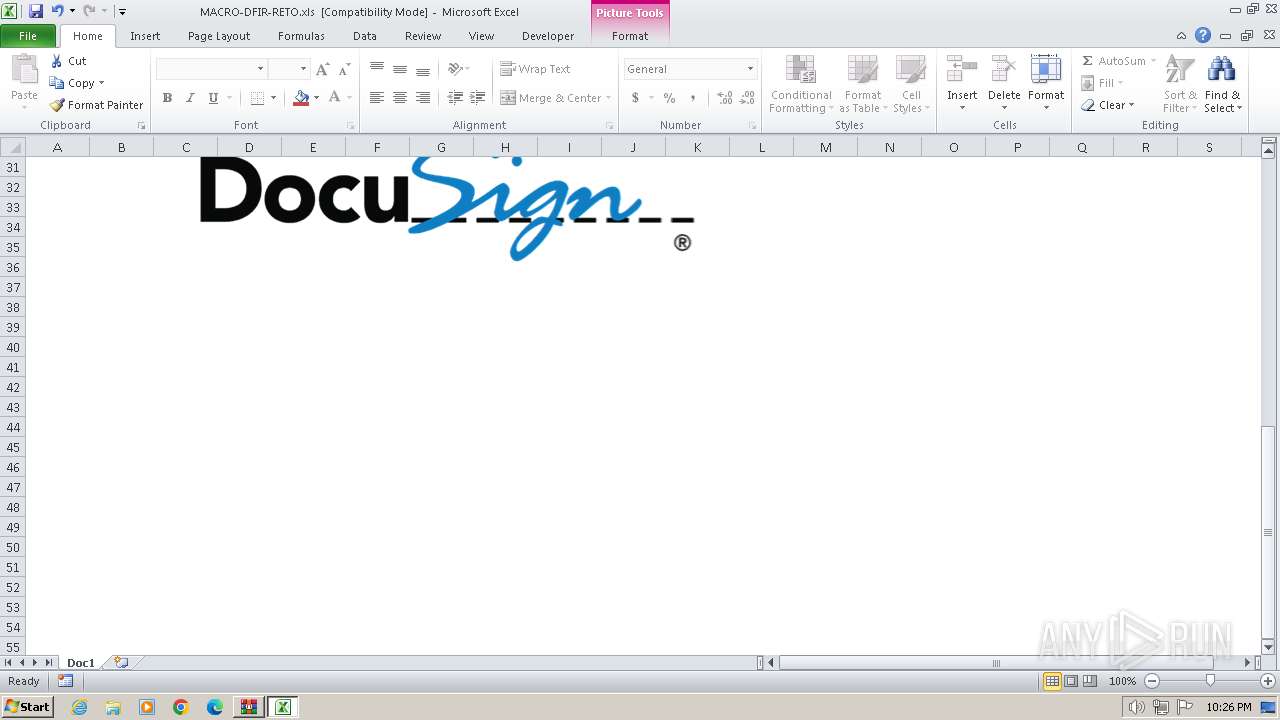
Task: Align text to the top
Action: (377, 69)
